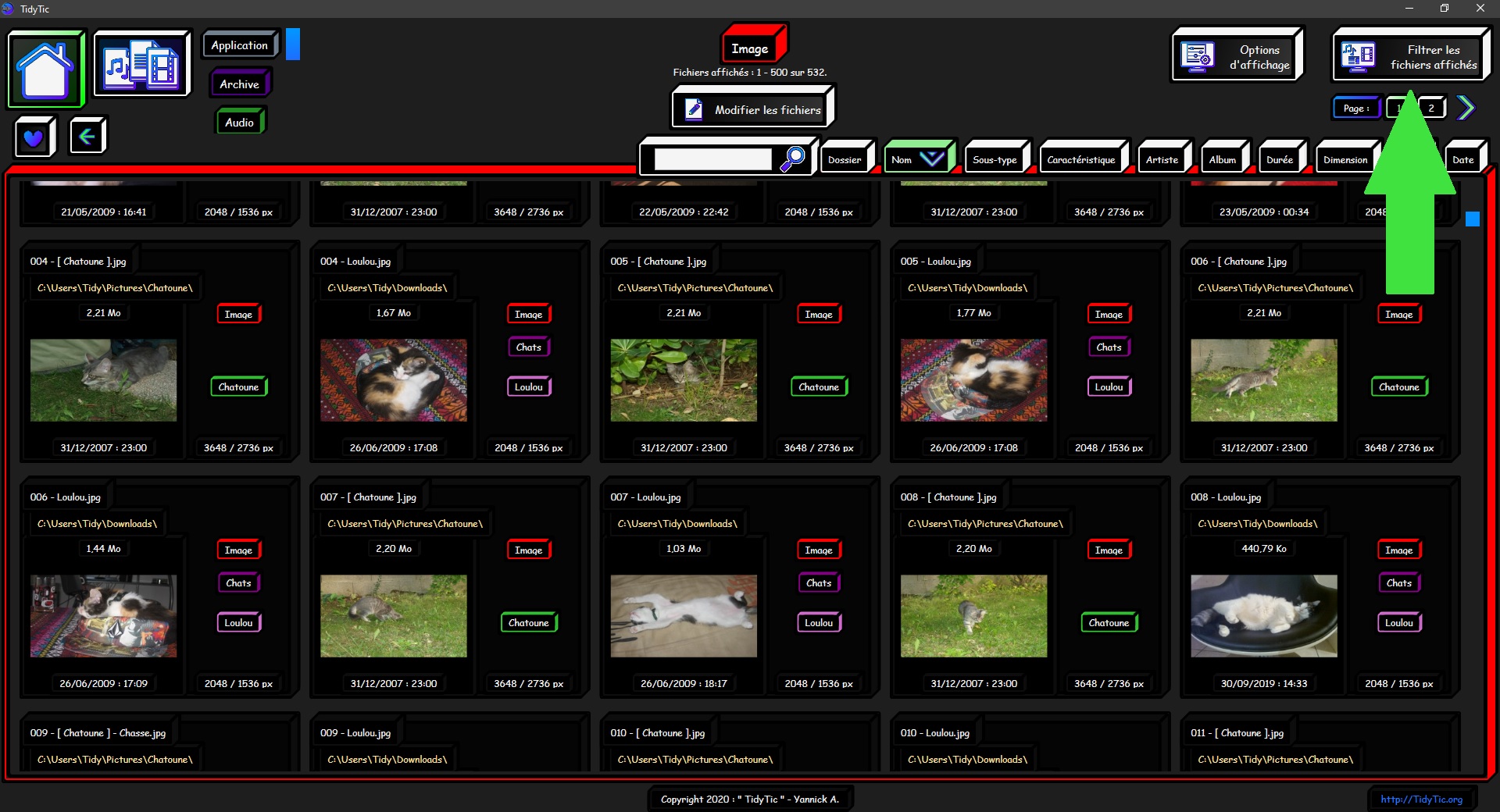Image resolution: width=1500 pixels, height=812 pixels.
Task: Click Loulou tag on 008 - Loulou.jpg
Action: 1398,622
